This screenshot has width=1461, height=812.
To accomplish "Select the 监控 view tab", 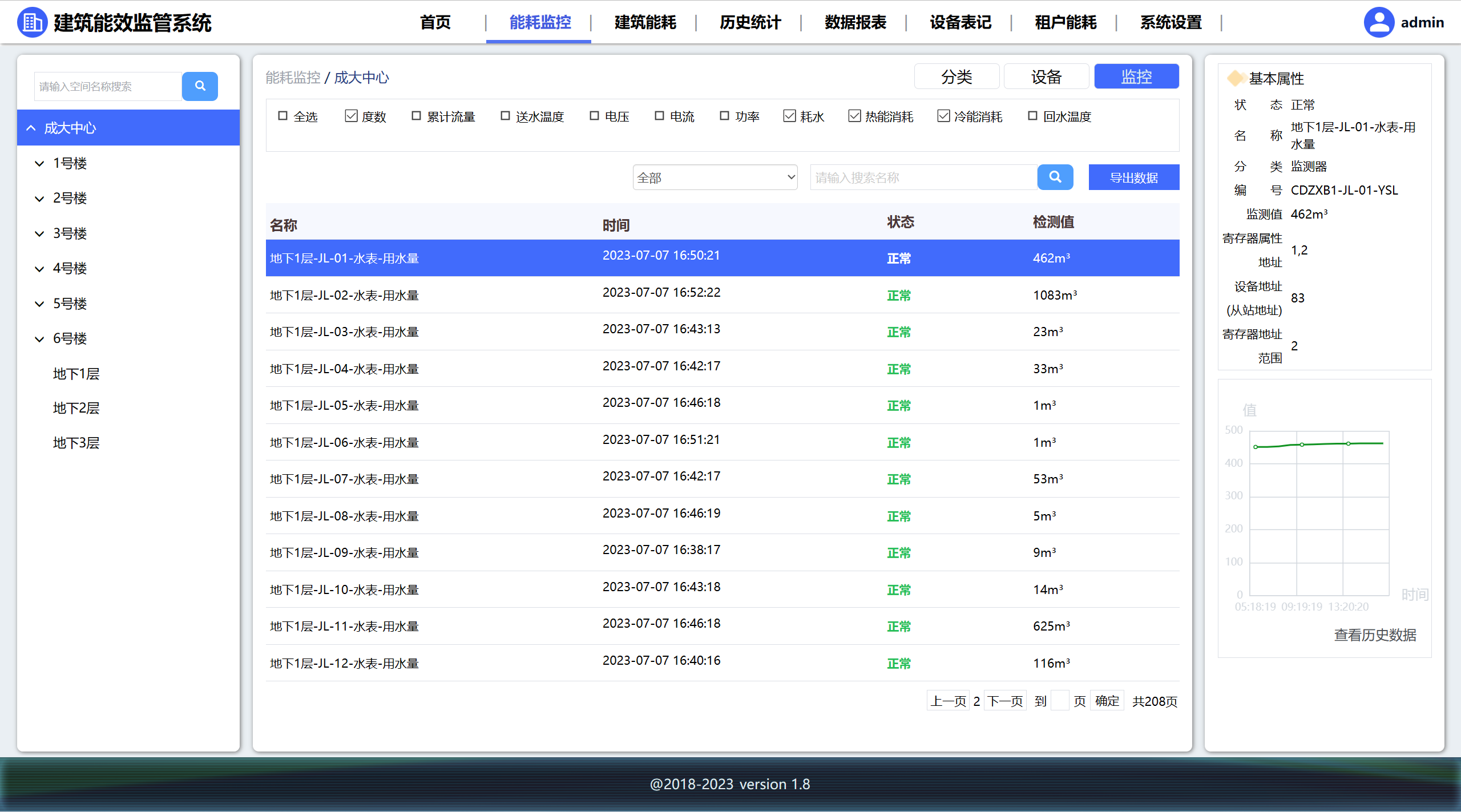I will [1136, 76].
